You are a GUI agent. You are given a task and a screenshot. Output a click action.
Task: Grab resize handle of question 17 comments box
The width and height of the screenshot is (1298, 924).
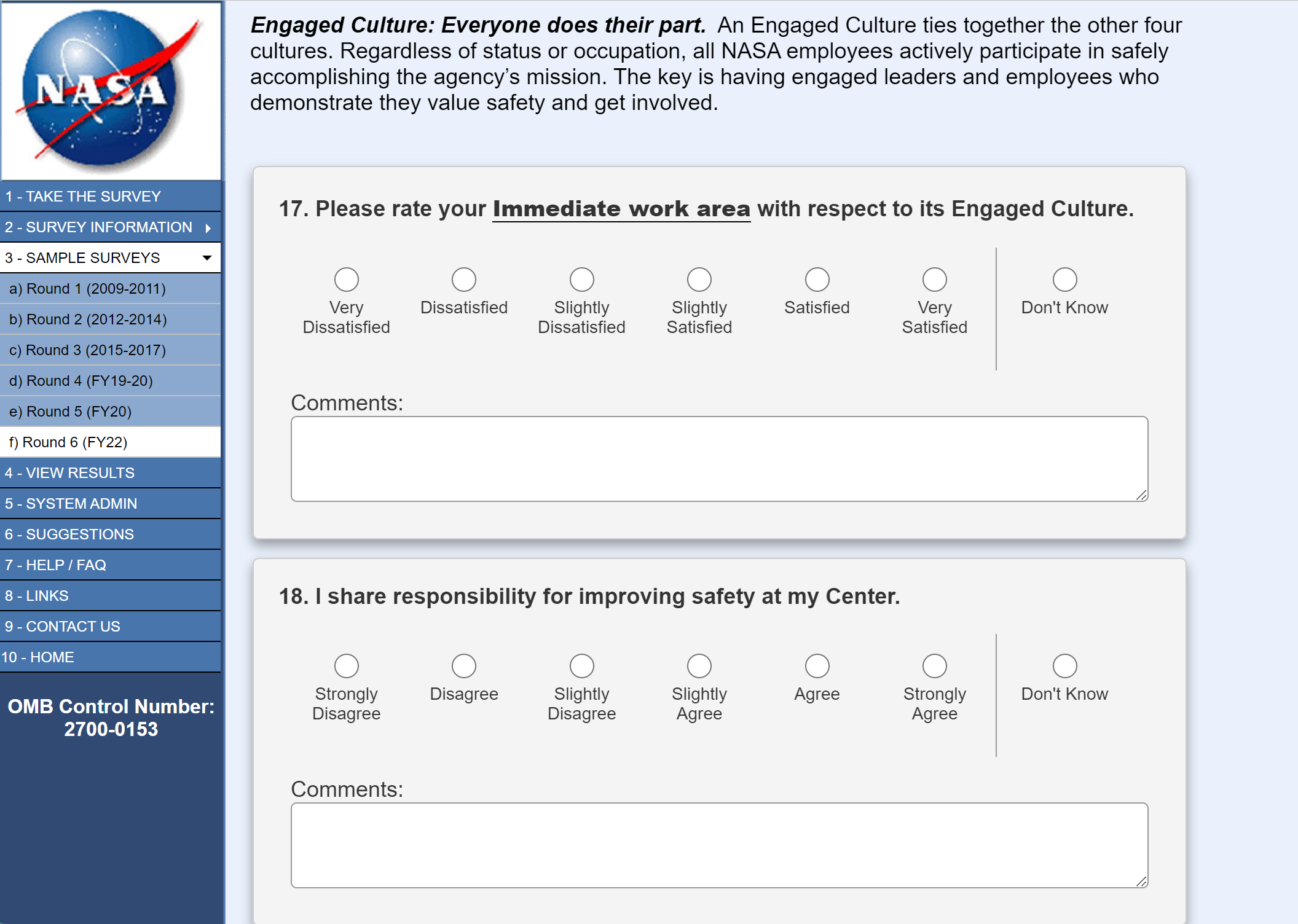click(1142, 495)
